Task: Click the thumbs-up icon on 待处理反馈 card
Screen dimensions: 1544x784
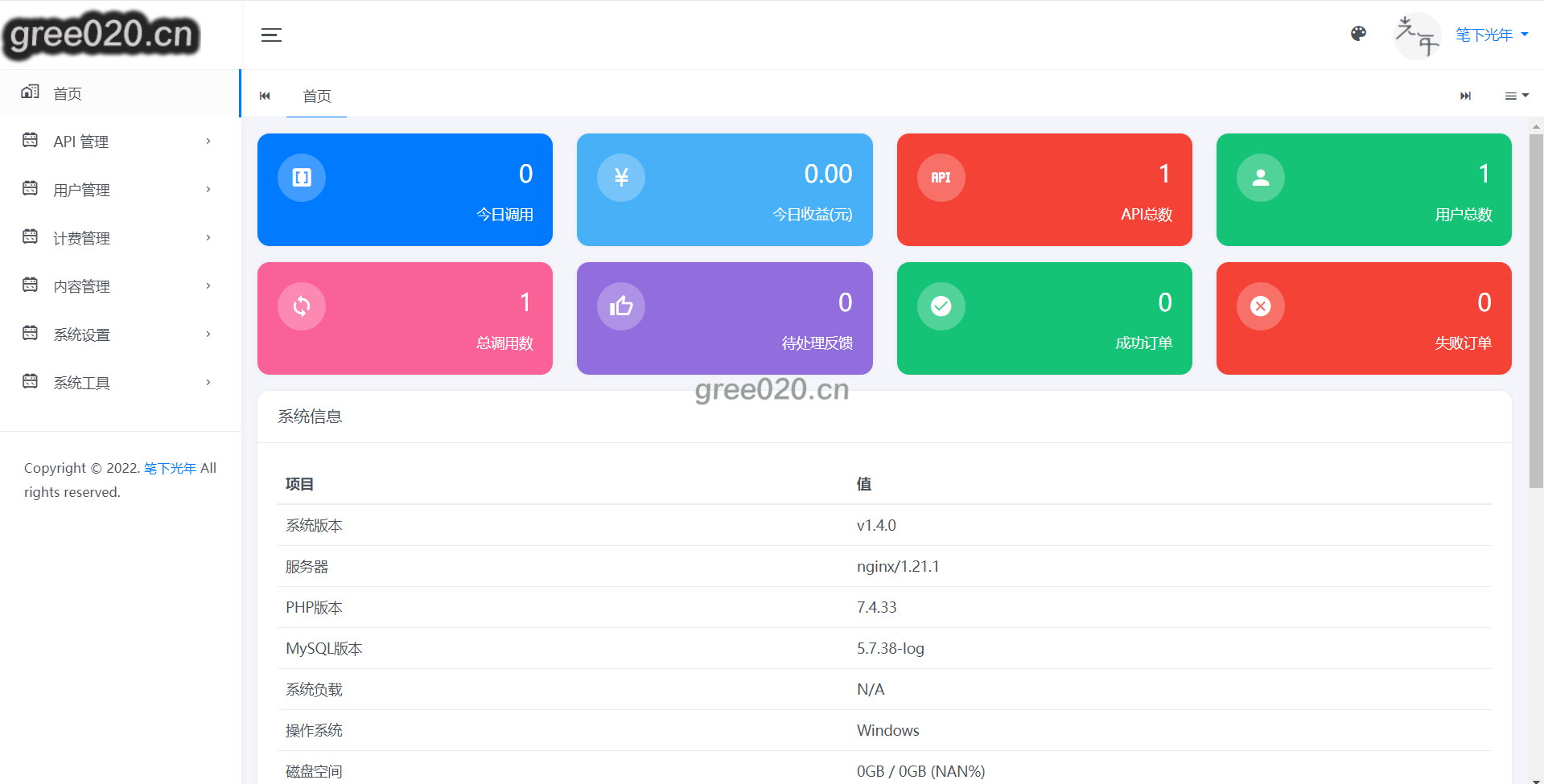Action: tap(620, 306)
